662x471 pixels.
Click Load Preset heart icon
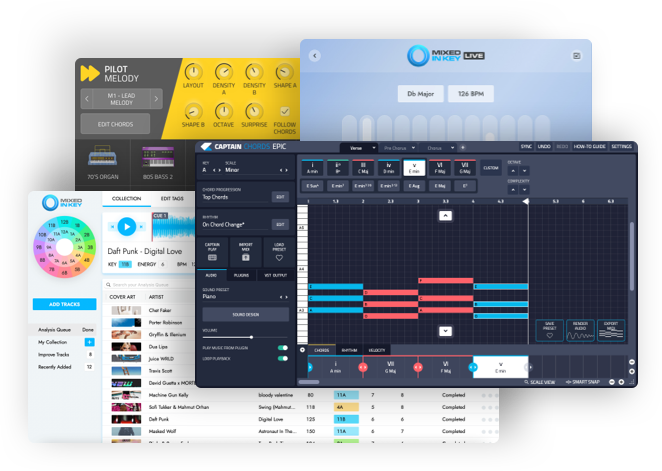[x=279, y=257]
